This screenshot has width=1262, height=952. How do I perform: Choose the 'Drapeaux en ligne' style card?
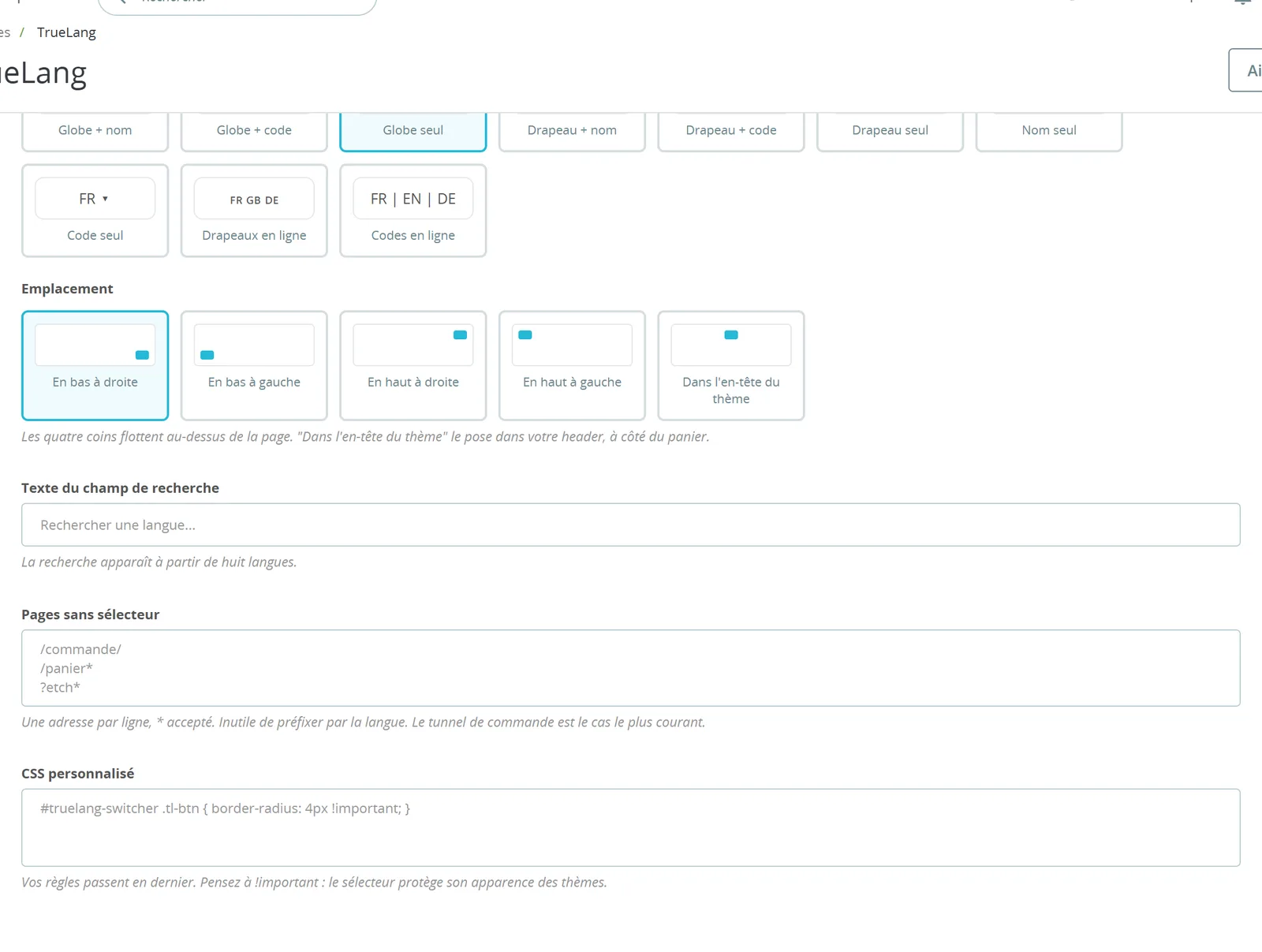pyautogui.click(x=254, y=211)
